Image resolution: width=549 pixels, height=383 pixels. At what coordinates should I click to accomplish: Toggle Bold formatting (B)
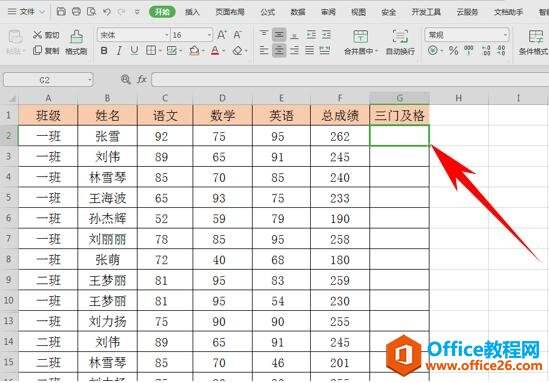click(104, 50)
